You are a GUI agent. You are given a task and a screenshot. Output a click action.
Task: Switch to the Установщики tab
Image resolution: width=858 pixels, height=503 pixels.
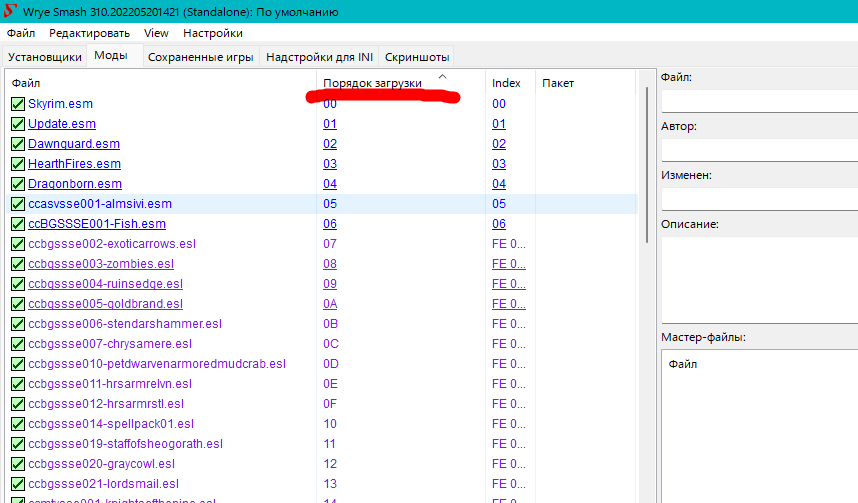pos(44,57)
